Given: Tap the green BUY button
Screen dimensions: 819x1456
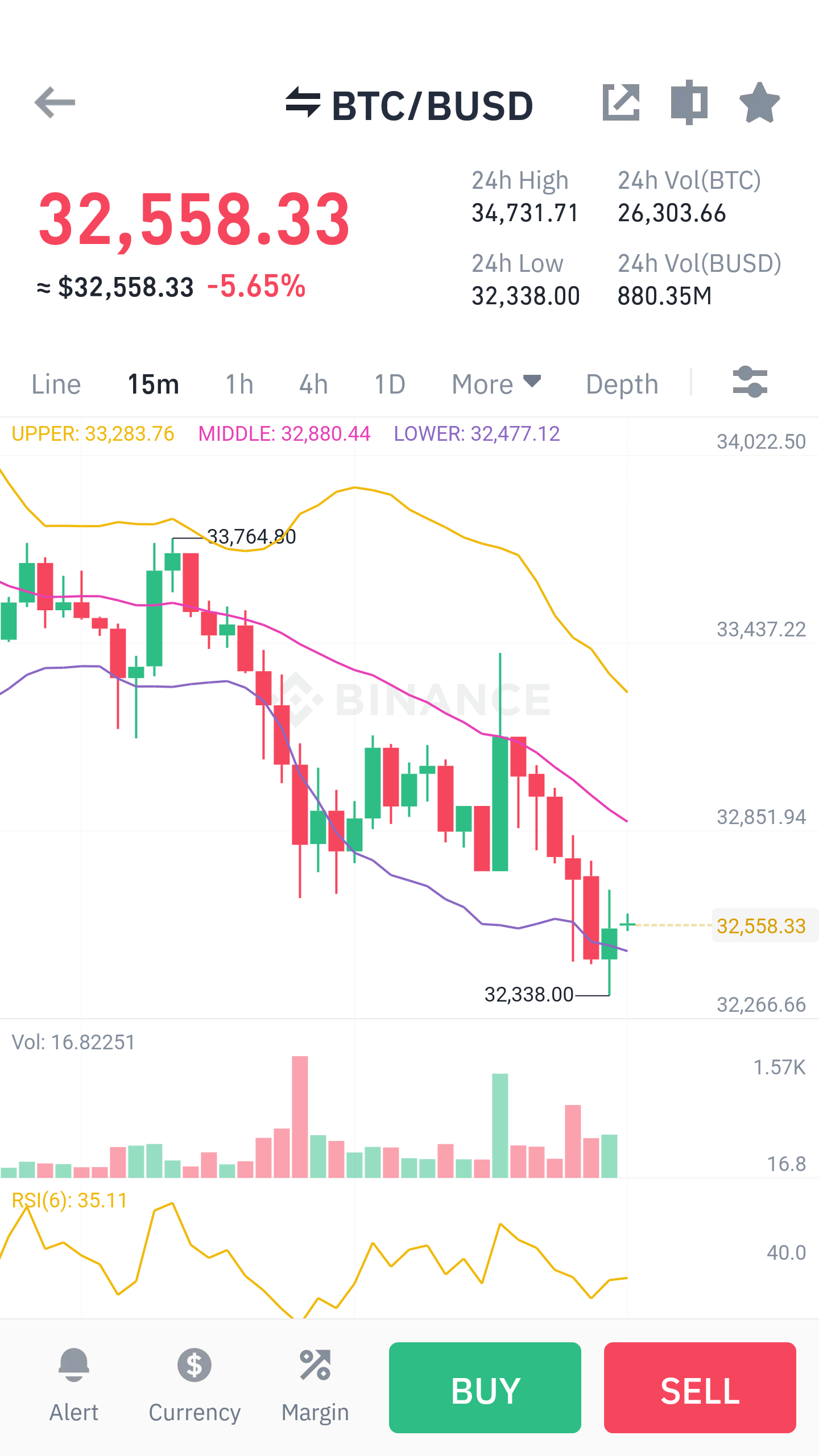Looking at the screenshot, I should [x=485, y=1388].
